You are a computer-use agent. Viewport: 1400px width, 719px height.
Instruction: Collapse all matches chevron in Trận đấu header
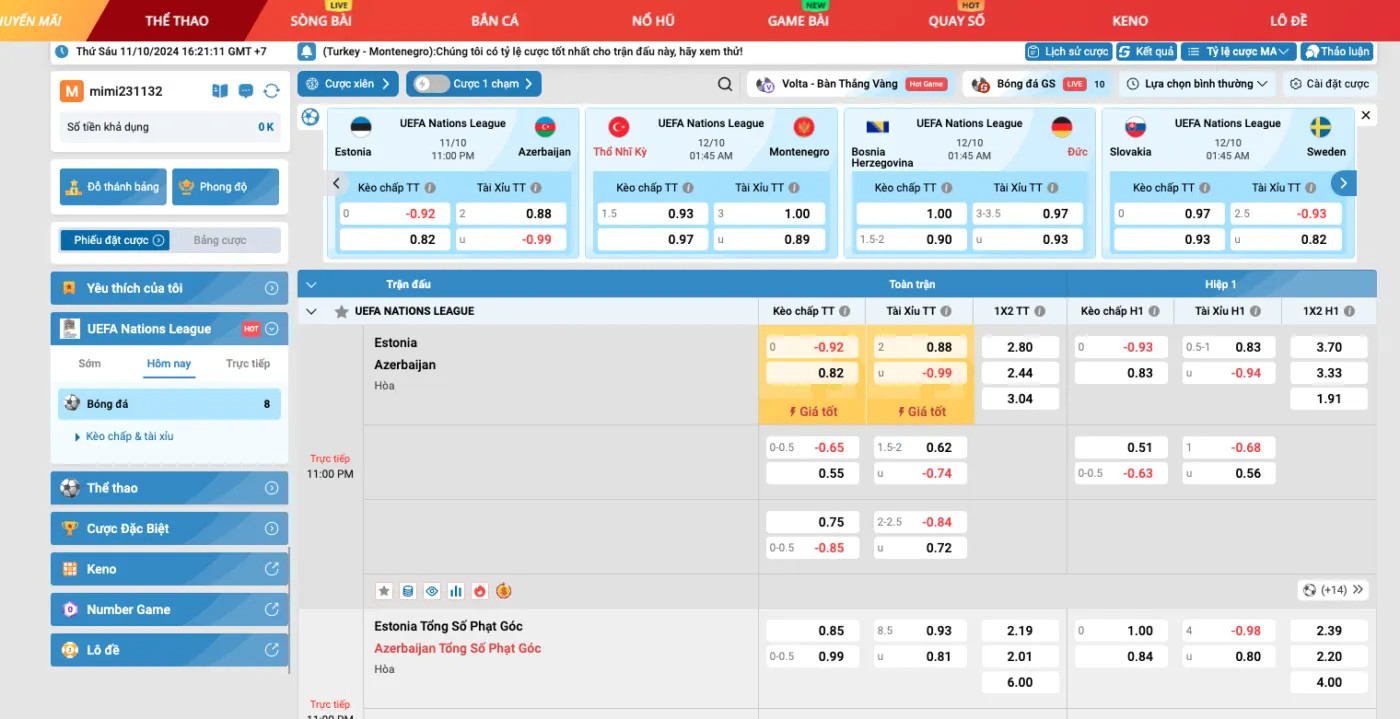[x=311, y=284]
